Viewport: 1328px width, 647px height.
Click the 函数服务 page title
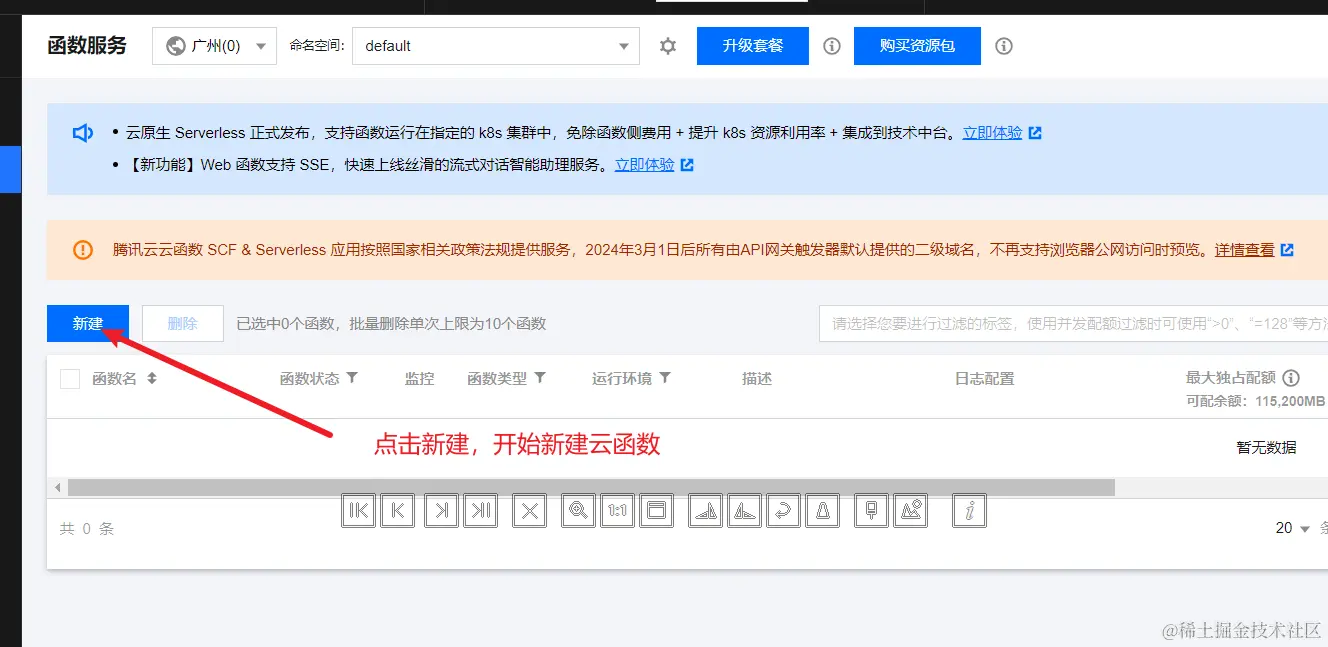[87, 45]
